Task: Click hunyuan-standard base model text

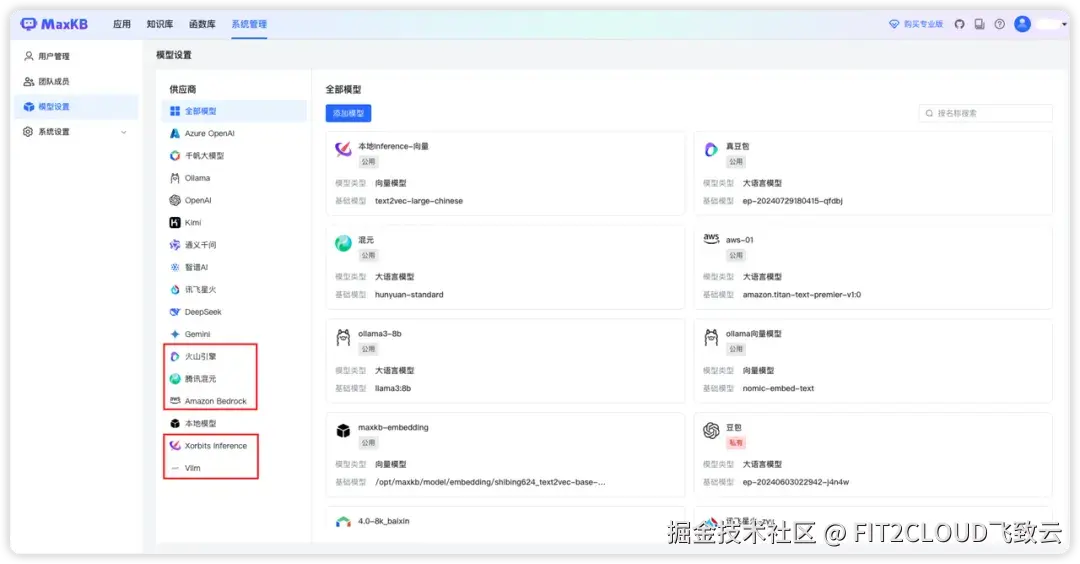Action: (409, 295)
